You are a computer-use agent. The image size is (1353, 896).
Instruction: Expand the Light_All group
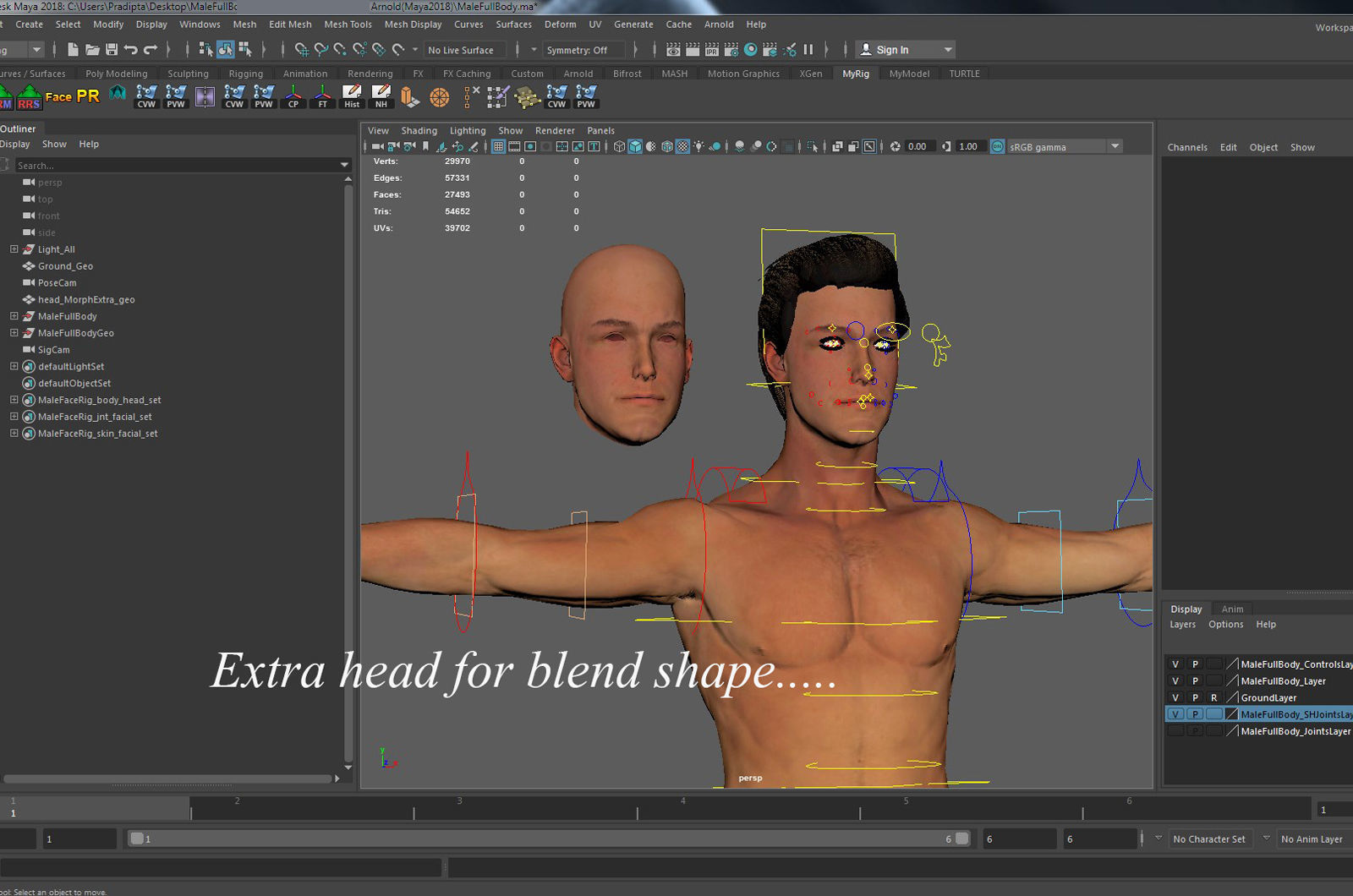pos(14,249)
